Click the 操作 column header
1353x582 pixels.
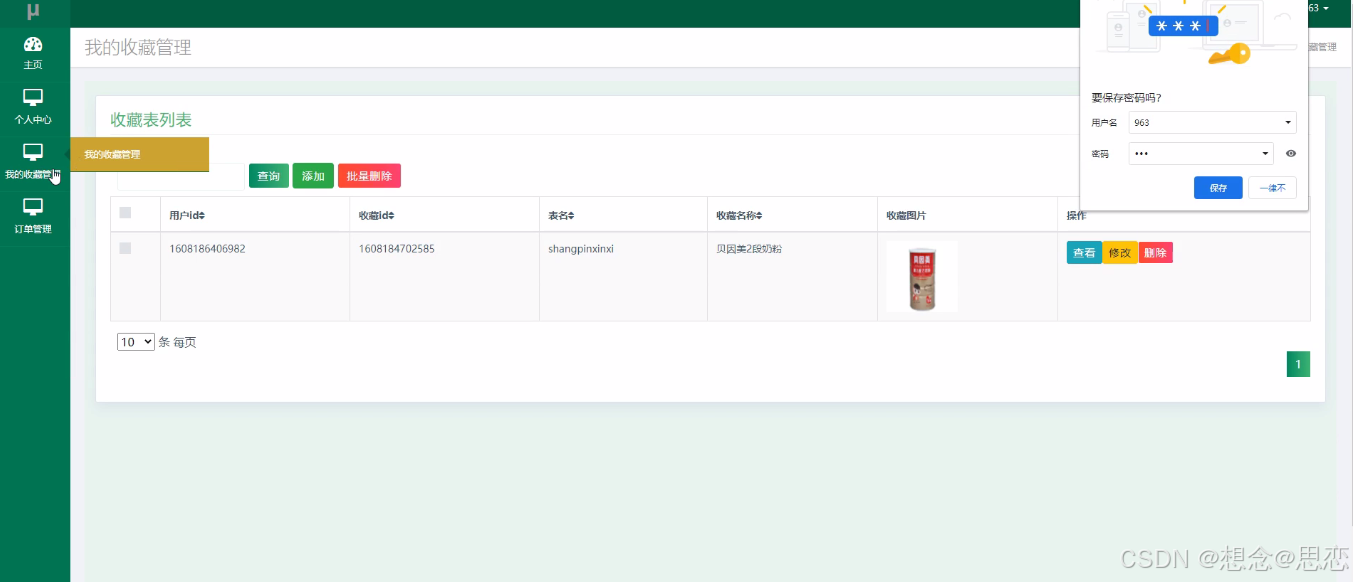tap(1076, 216)
